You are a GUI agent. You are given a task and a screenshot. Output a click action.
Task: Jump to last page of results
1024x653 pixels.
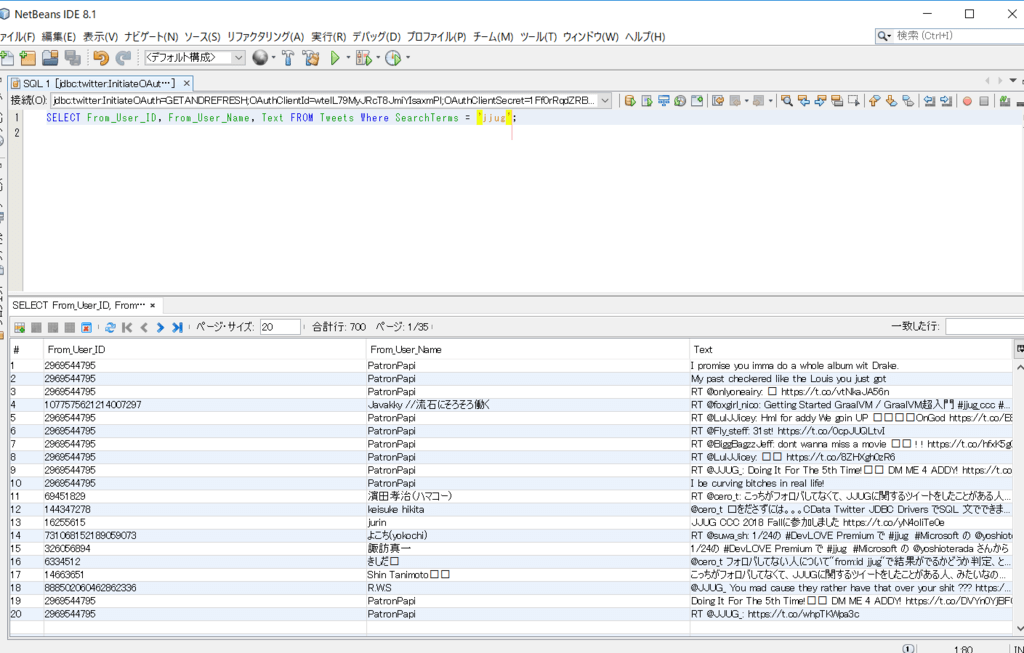click(x=177, y=327)
